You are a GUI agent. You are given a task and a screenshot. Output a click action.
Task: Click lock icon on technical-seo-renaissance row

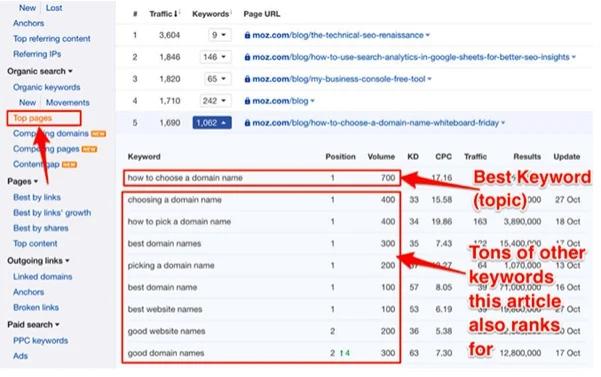click(247, 35)
